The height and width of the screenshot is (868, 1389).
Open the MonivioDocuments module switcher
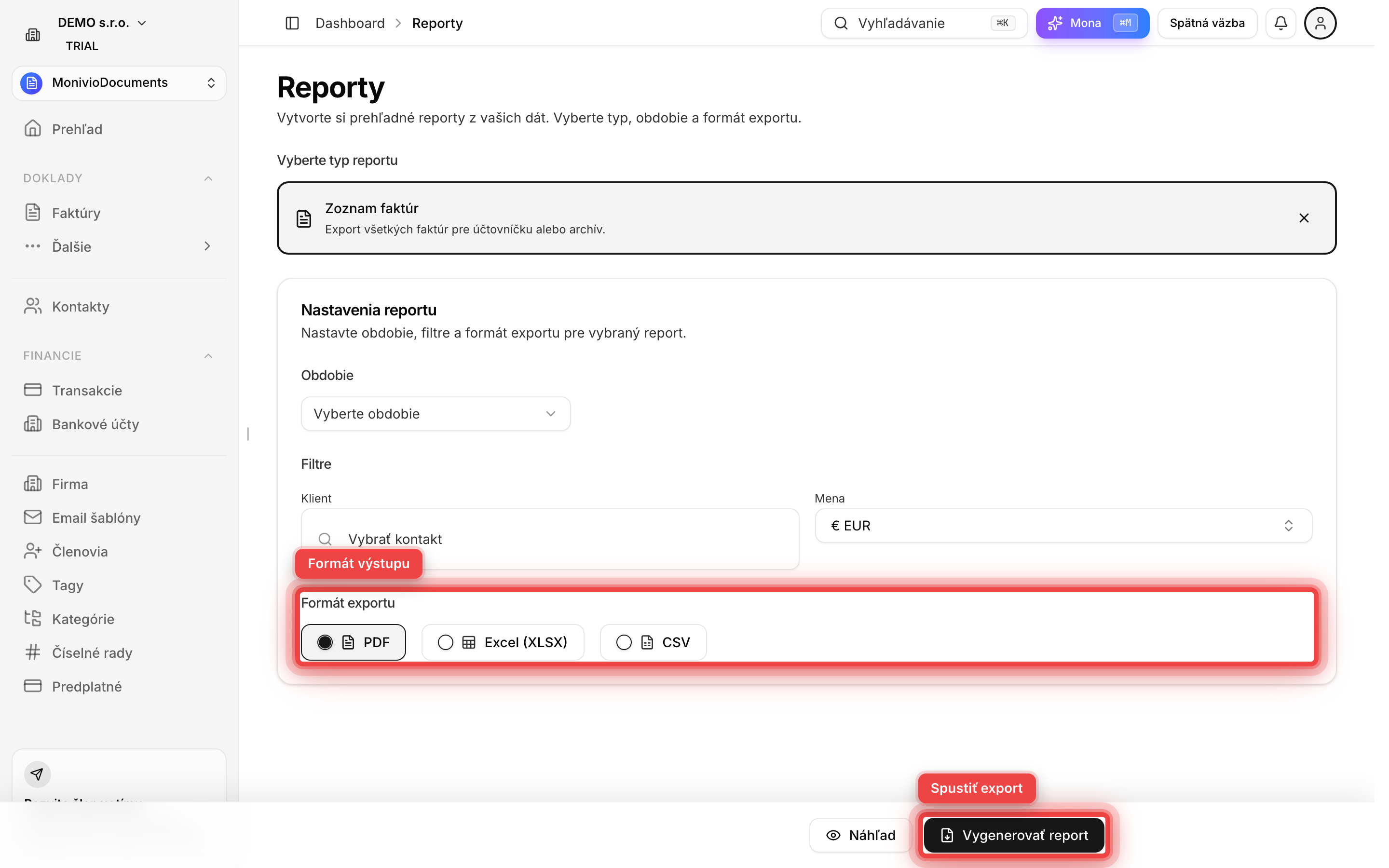119,82
